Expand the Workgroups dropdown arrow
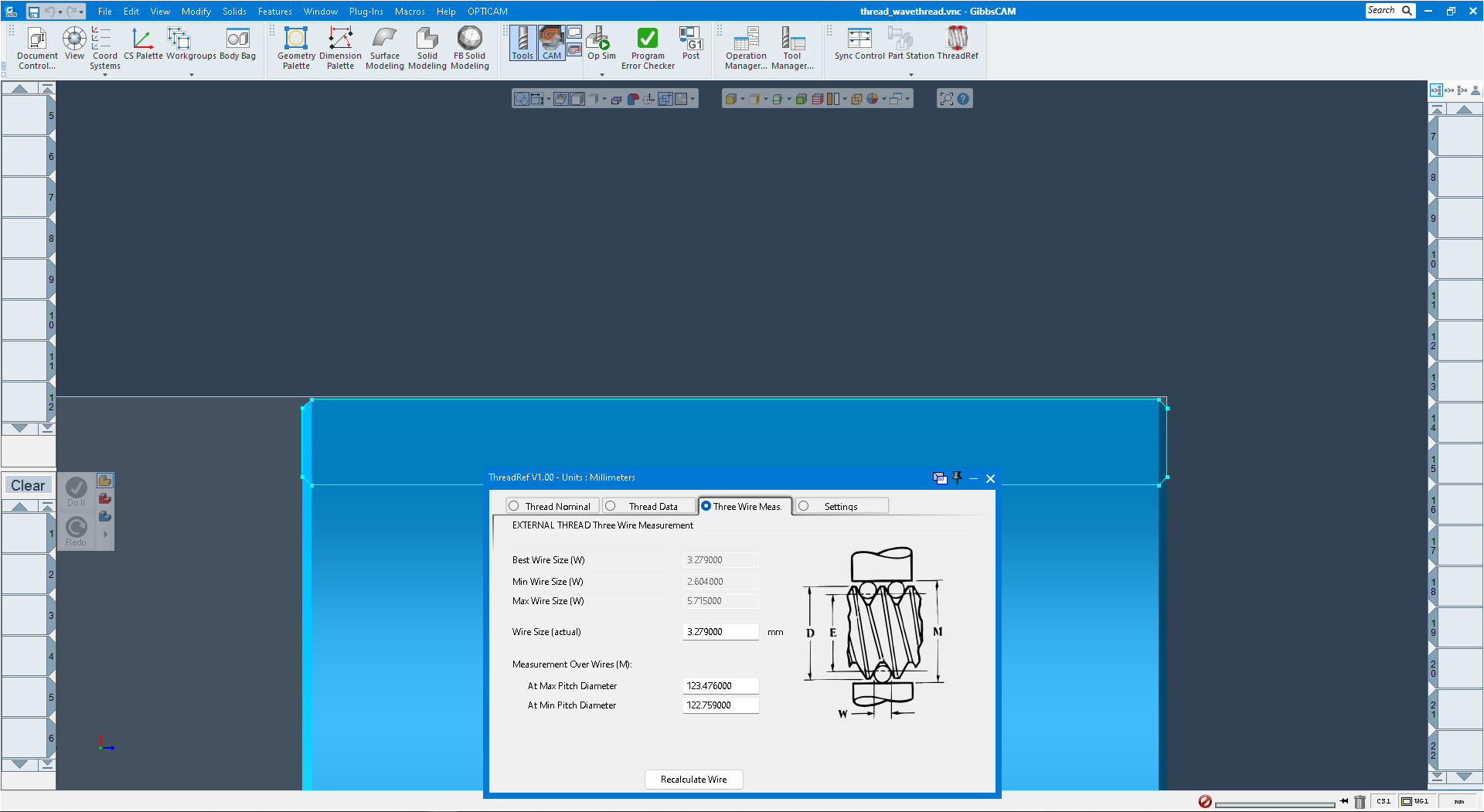Image resolution: width=1484 pixels, height=812 pixels. [x=191, y=75]
